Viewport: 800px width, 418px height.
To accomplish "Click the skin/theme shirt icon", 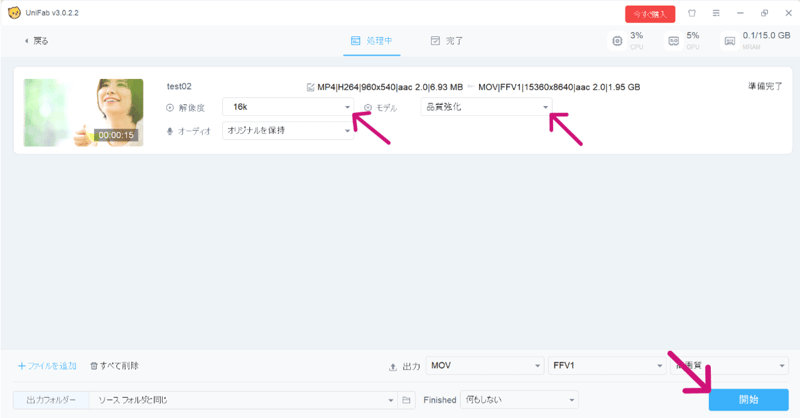I will [691, 14].
